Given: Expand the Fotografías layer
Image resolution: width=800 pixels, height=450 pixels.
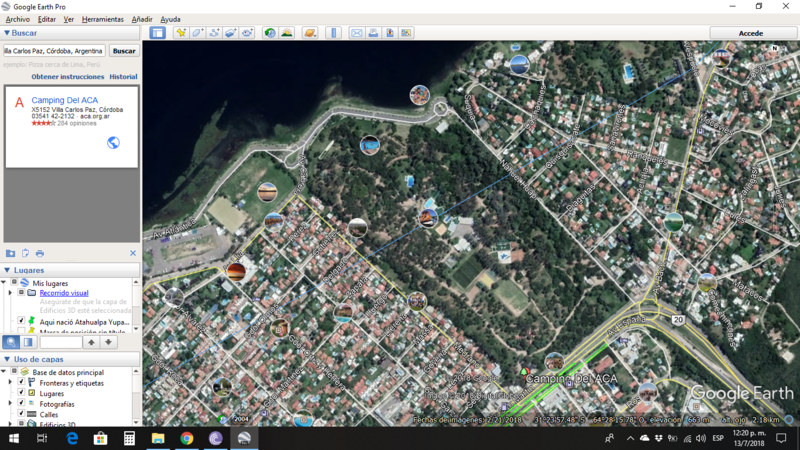Looking at the screenshot, I should [x=10, y=403].
